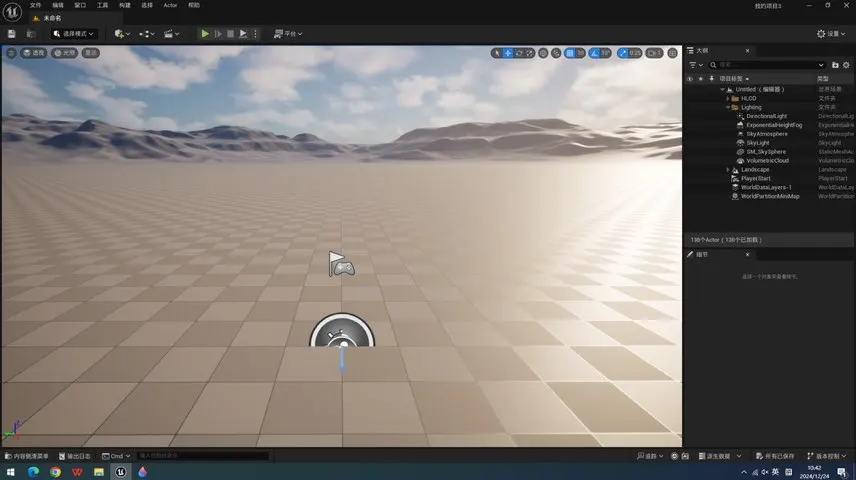Click the PlayerStart flag icon in viewport
Viewport: 856px width, 480px height.
pos(341,264)
